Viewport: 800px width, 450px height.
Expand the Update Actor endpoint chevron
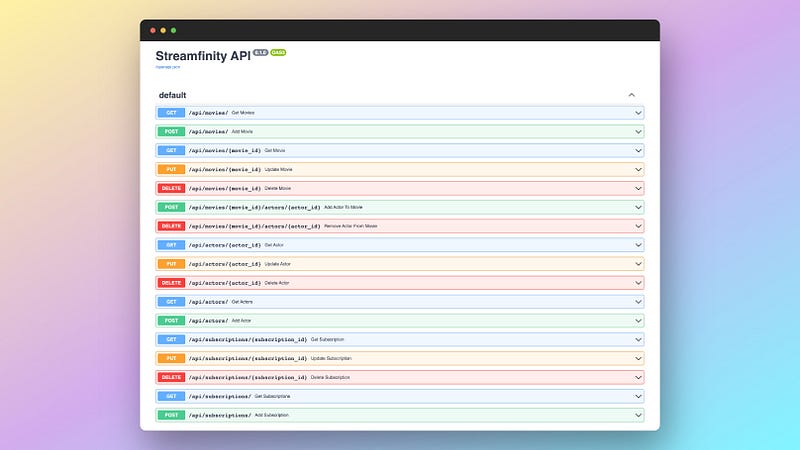tap(638, 264)
